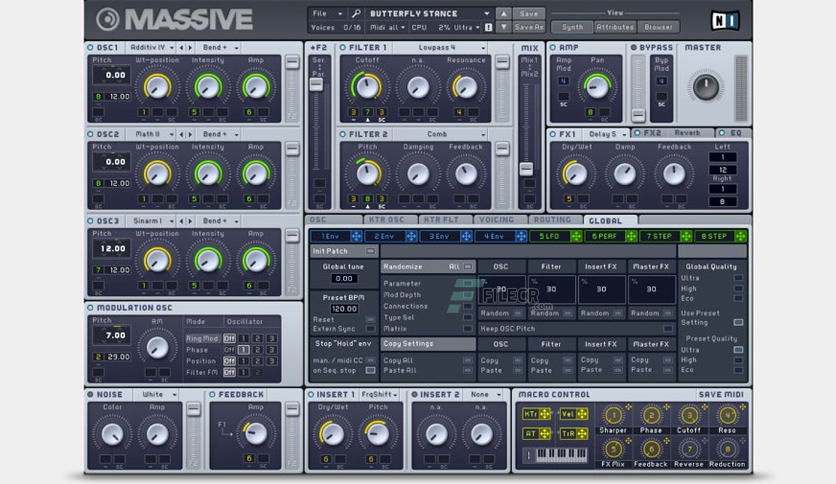Click the Mix1/Mix2 fader handle

point(526,169)
